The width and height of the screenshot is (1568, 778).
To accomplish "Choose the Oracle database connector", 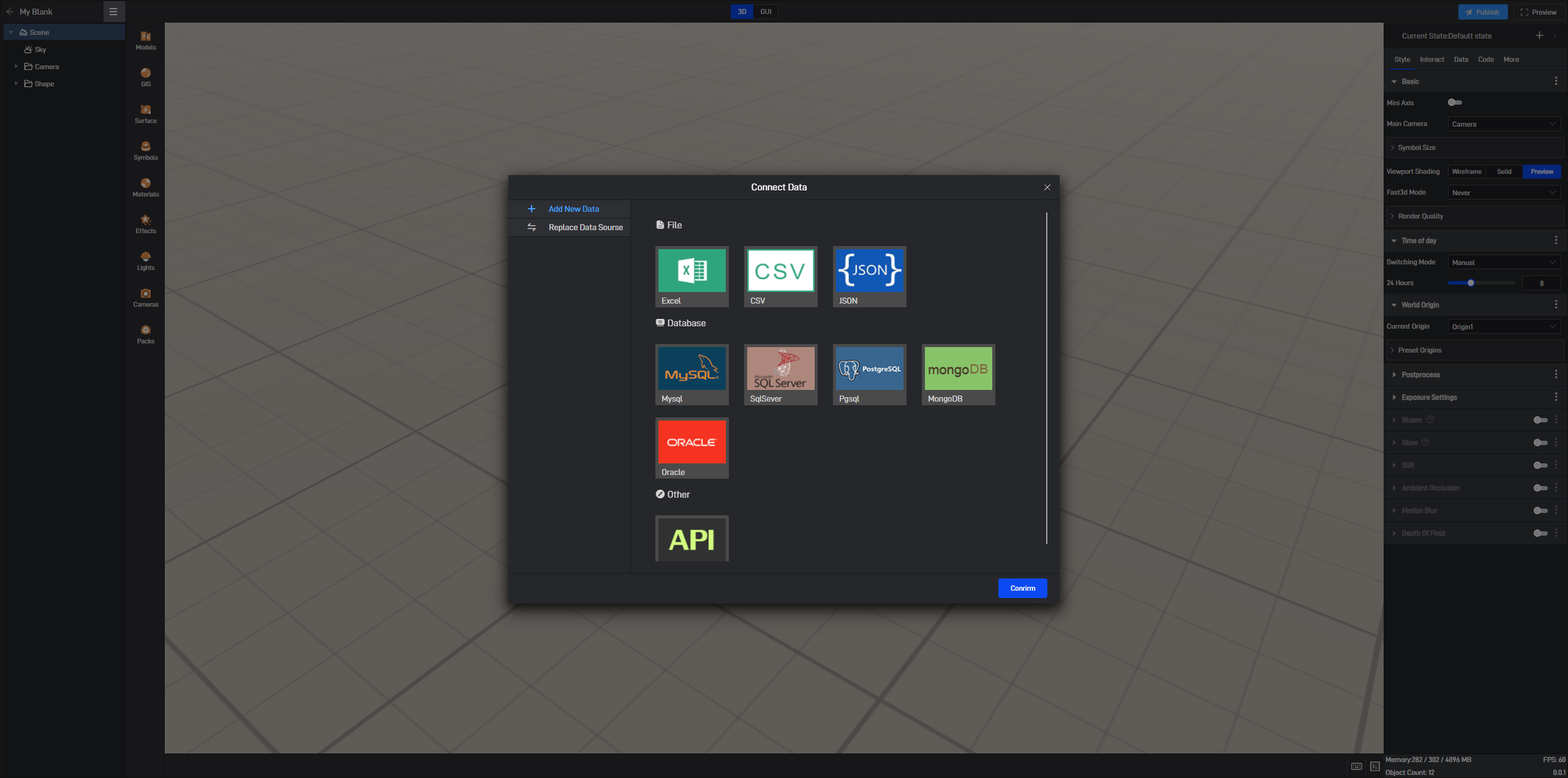I will [692, 448].
